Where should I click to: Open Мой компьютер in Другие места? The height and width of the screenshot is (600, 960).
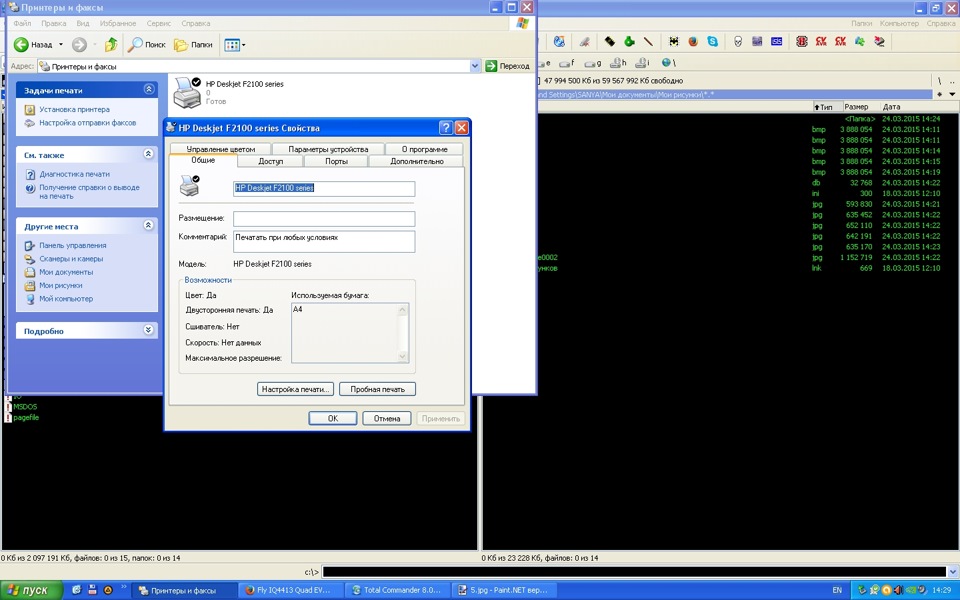click(x=66, y=299)
